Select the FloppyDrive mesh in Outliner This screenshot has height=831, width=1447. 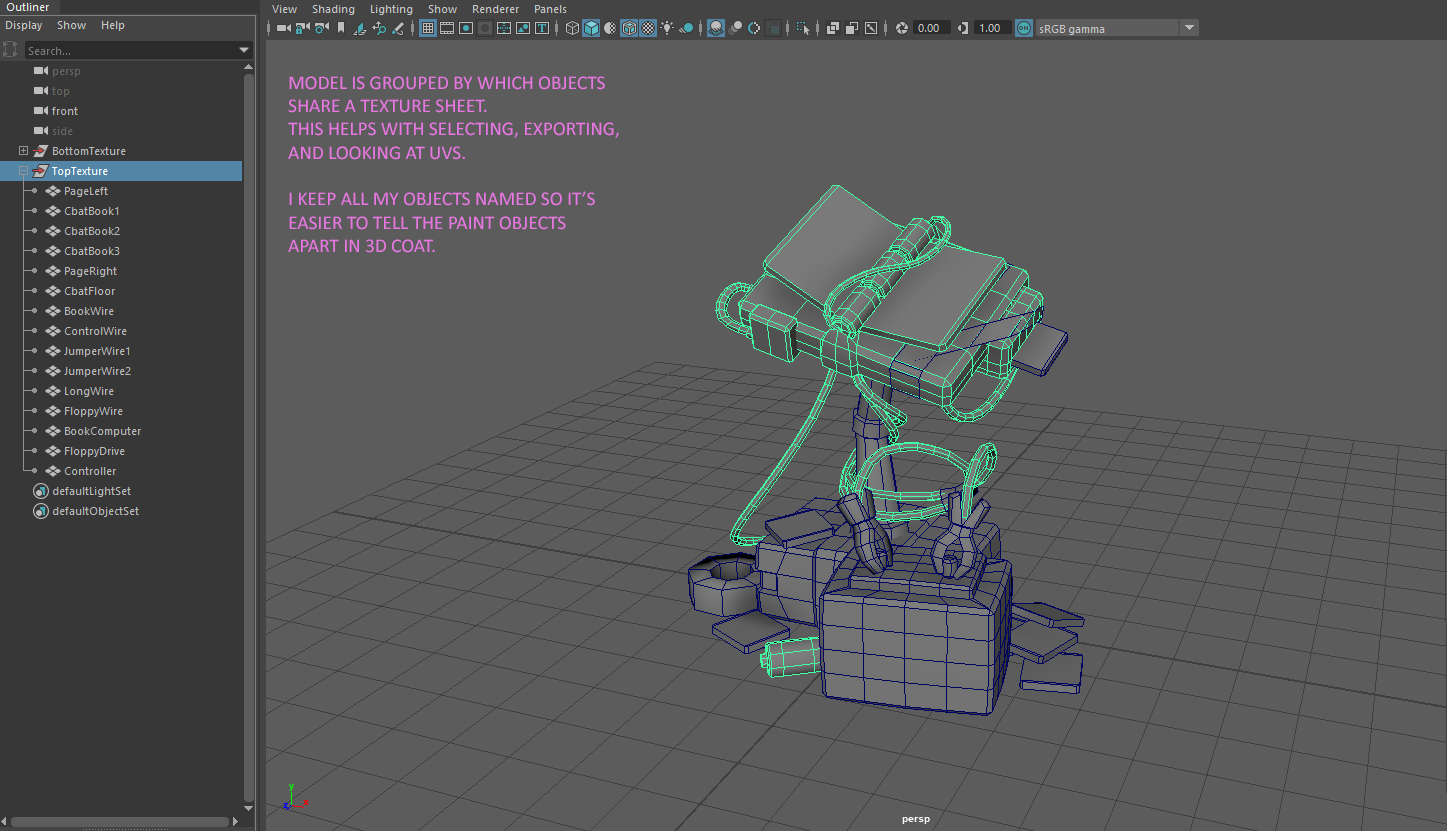[x=94, y=451]
